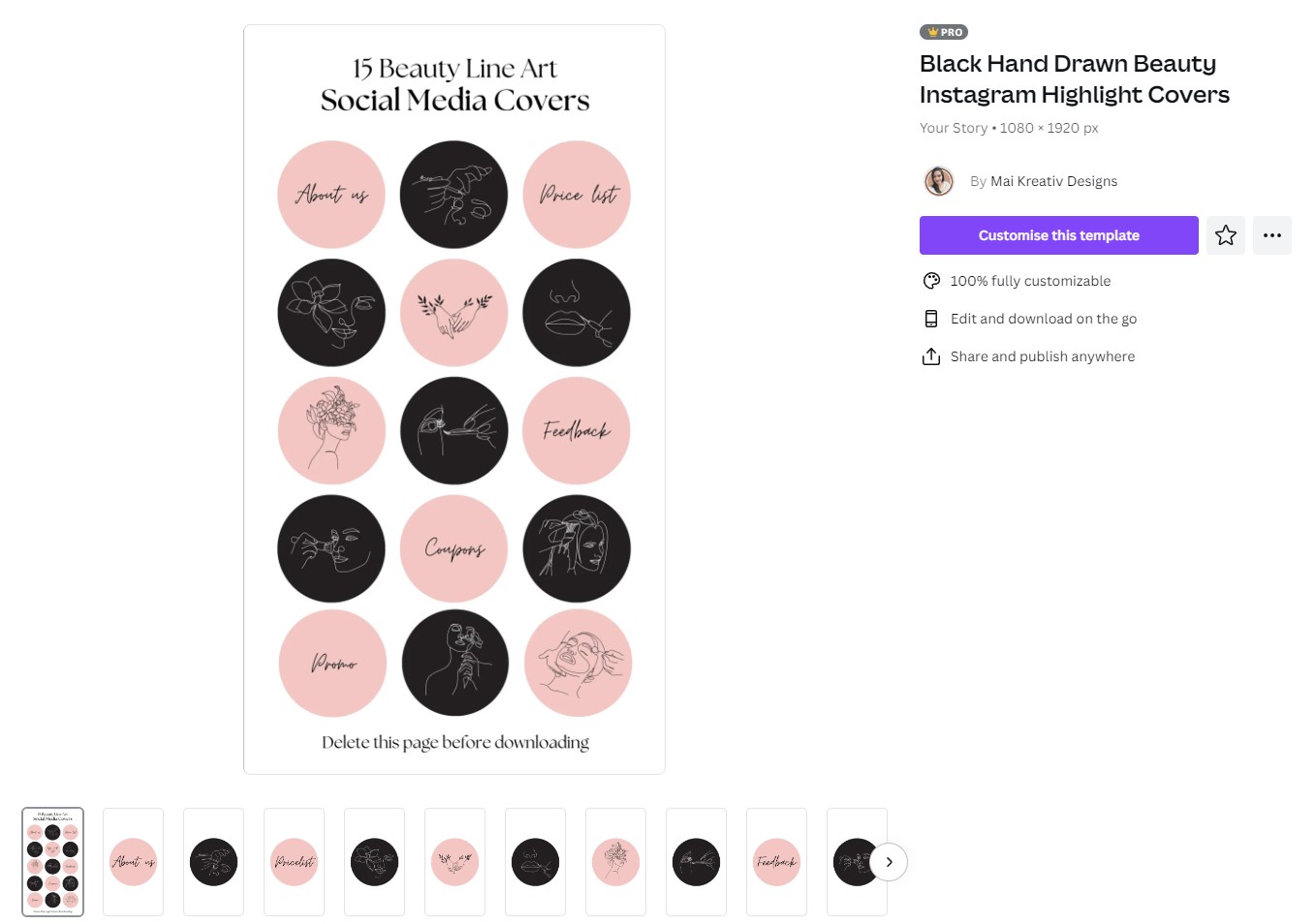
Task: Click Customise this template button
Action: tap(1059, 235)
